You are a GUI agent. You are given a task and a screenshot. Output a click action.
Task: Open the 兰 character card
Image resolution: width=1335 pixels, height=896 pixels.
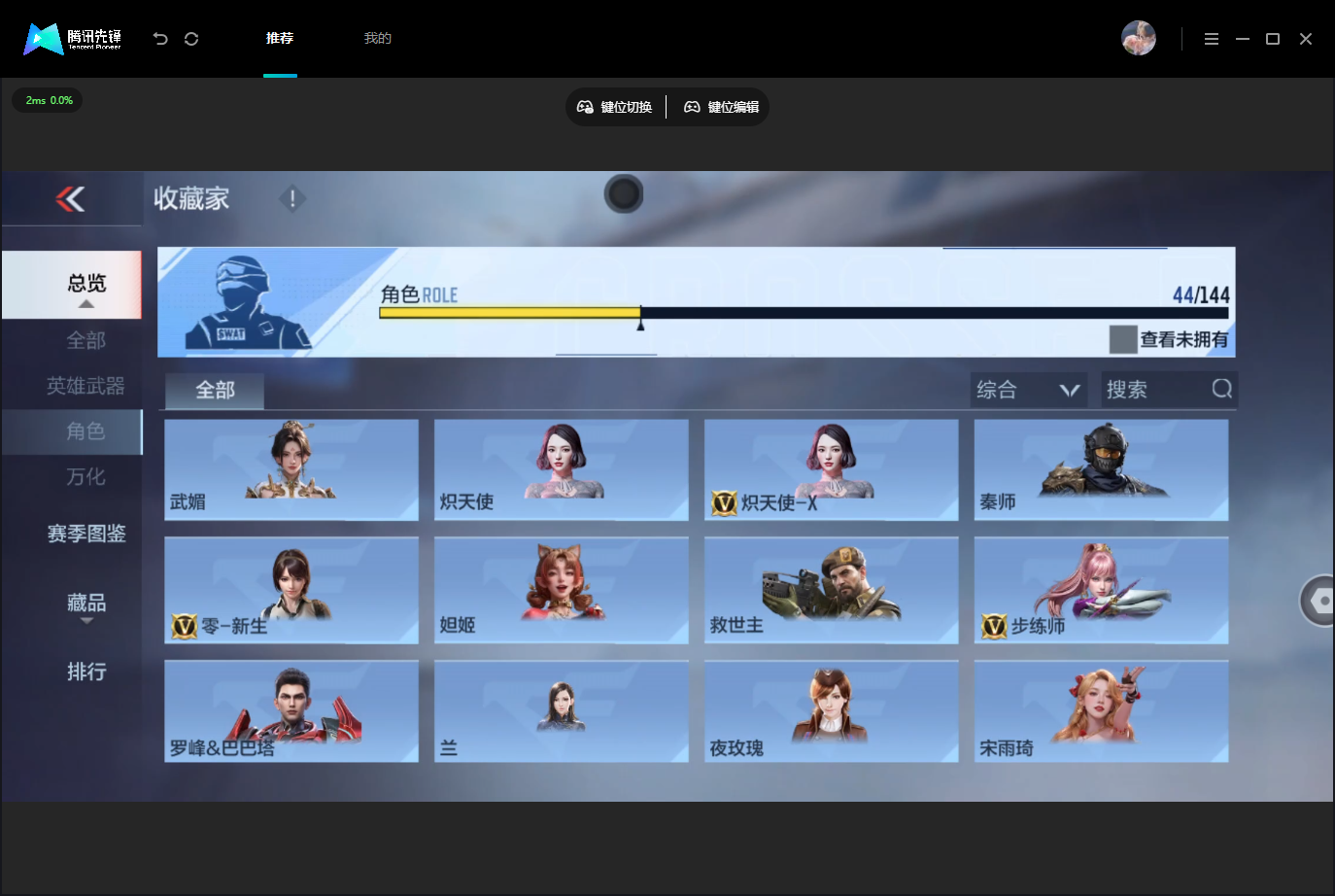click(562, 711)
